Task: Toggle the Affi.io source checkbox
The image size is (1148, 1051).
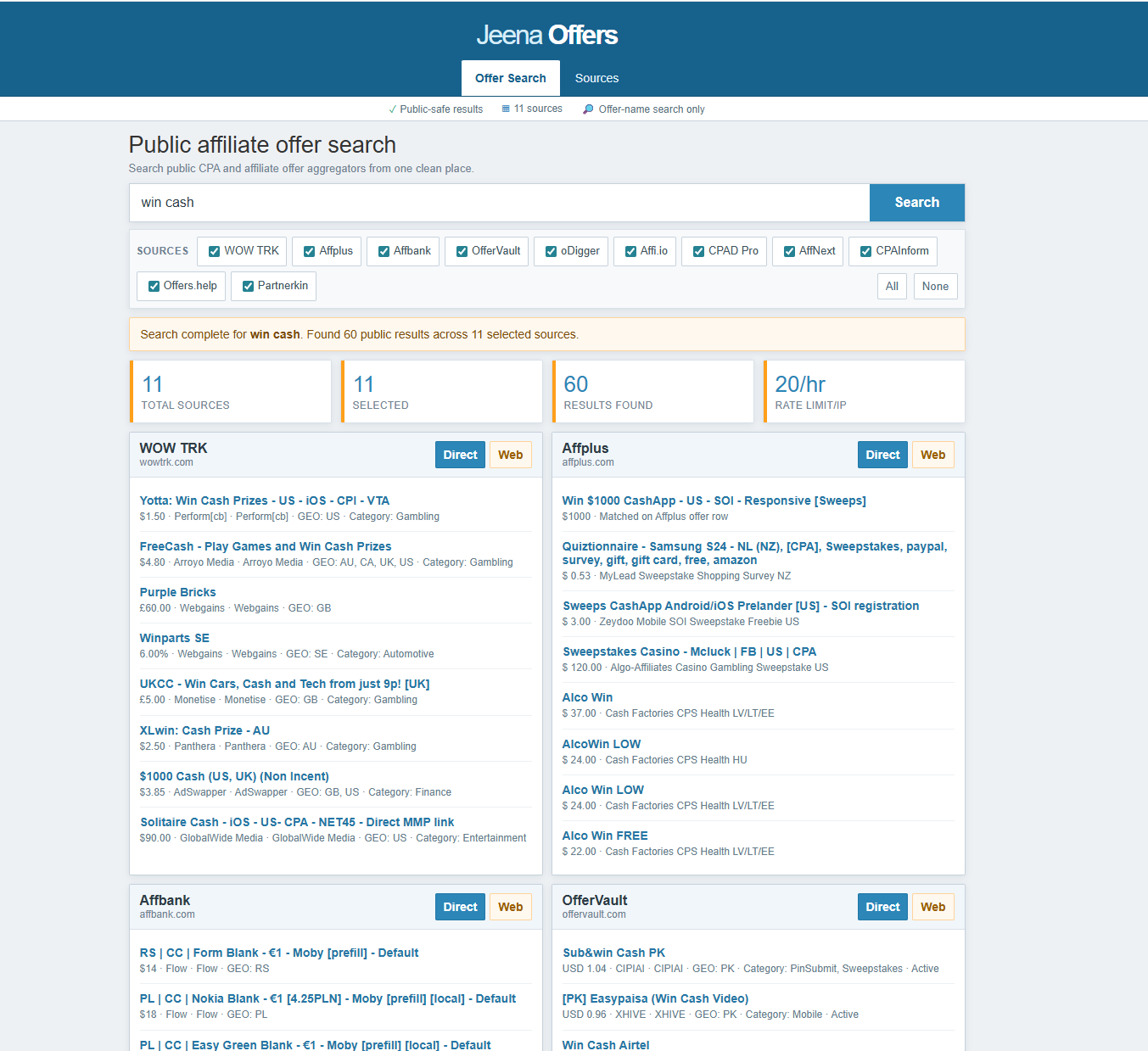Action: click(630, 251)
